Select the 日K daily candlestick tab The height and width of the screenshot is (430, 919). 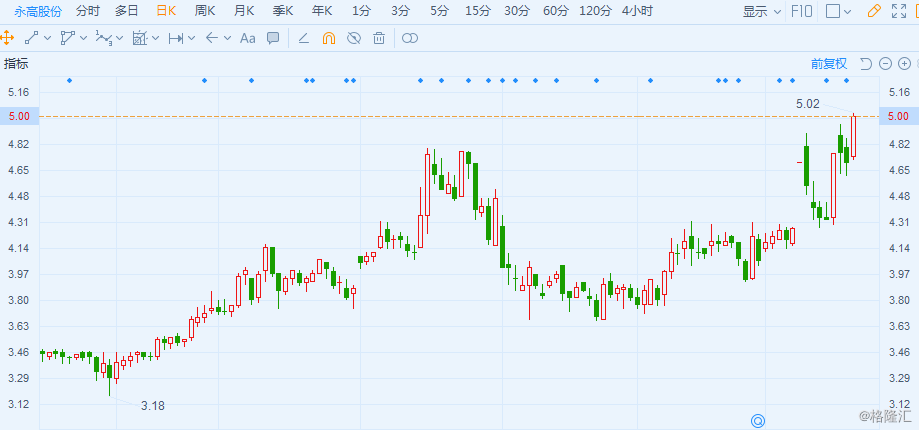click(x=166, y=11)
